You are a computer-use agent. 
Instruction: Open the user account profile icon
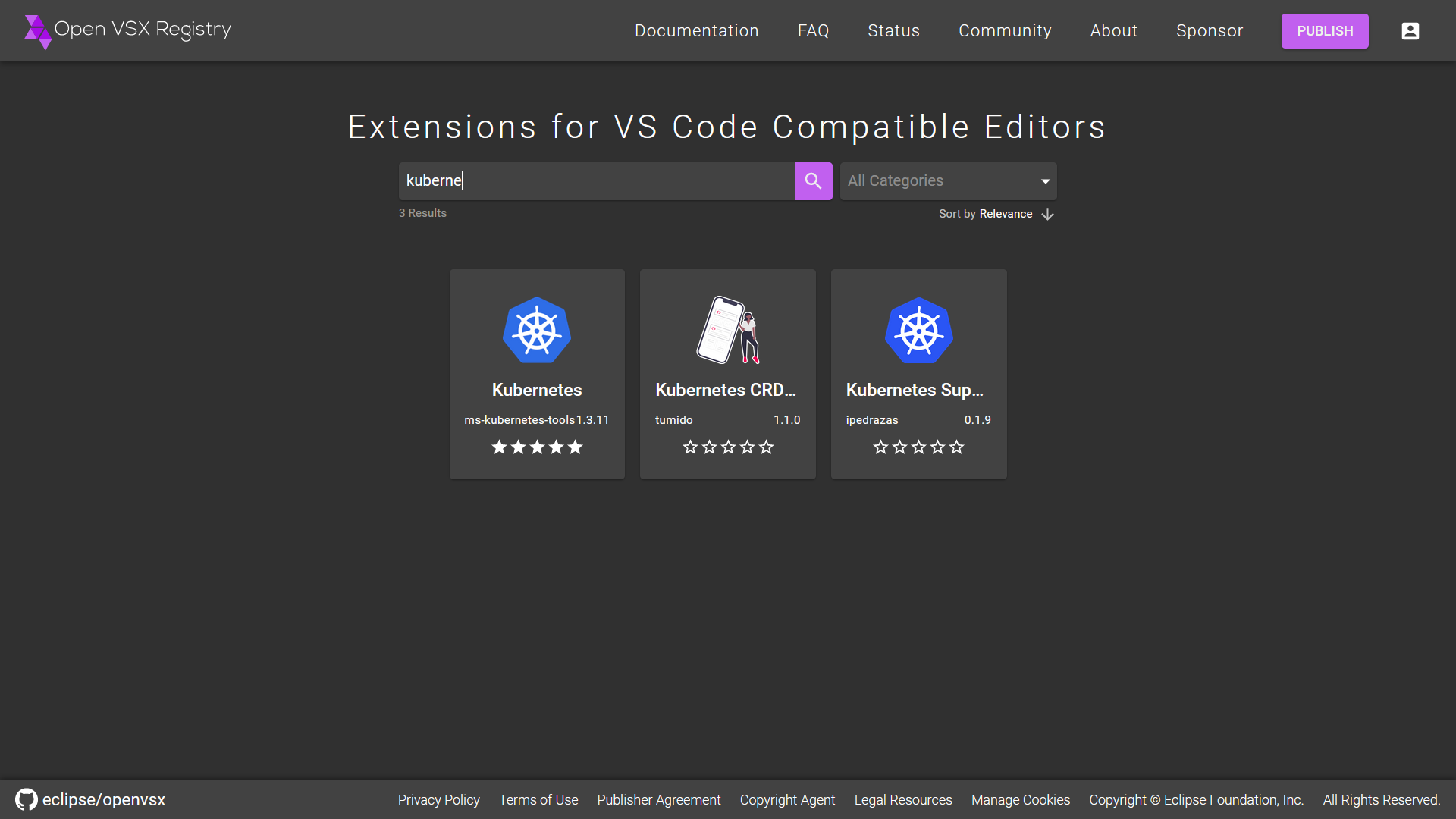(1410, 31)
